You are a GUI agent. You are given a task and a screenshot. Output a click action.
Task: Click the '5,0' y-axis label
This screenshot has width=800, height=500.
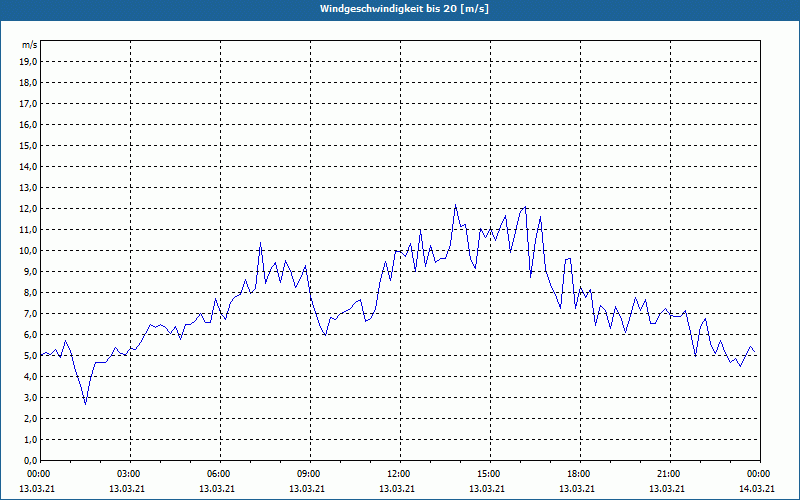click(30, 356)
